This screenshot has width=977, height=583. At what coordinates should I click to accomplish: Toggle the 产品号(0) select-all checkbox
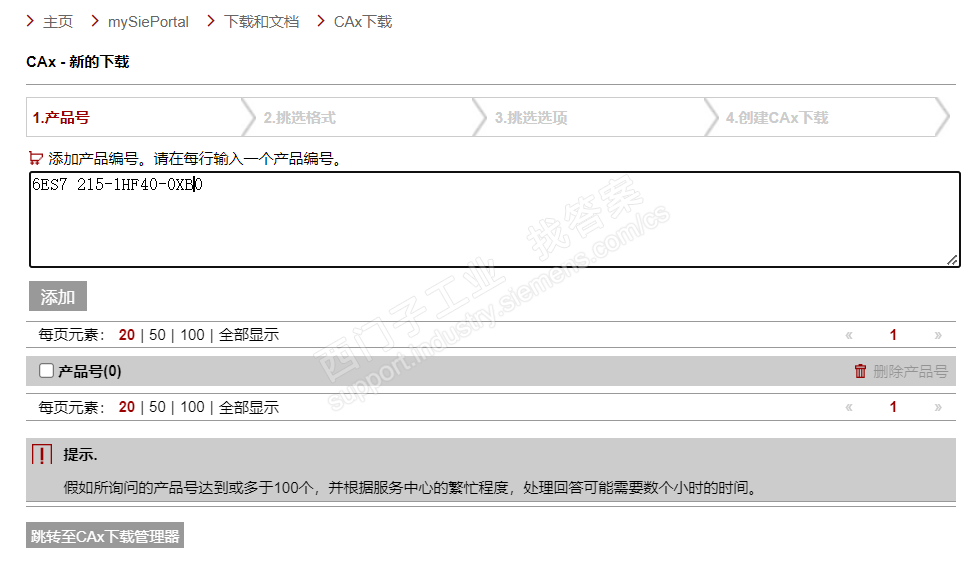pyautogui.click(x=46, y=371)
